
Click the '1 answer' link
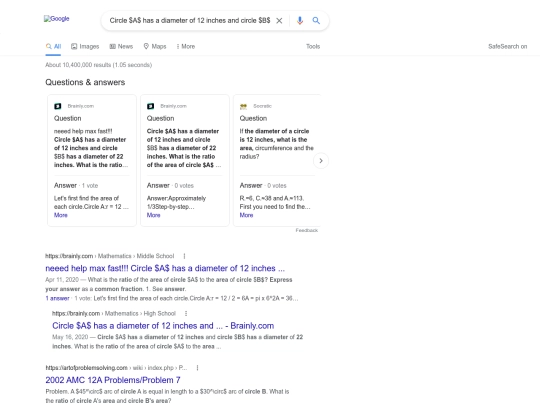(x=57, y=298)
